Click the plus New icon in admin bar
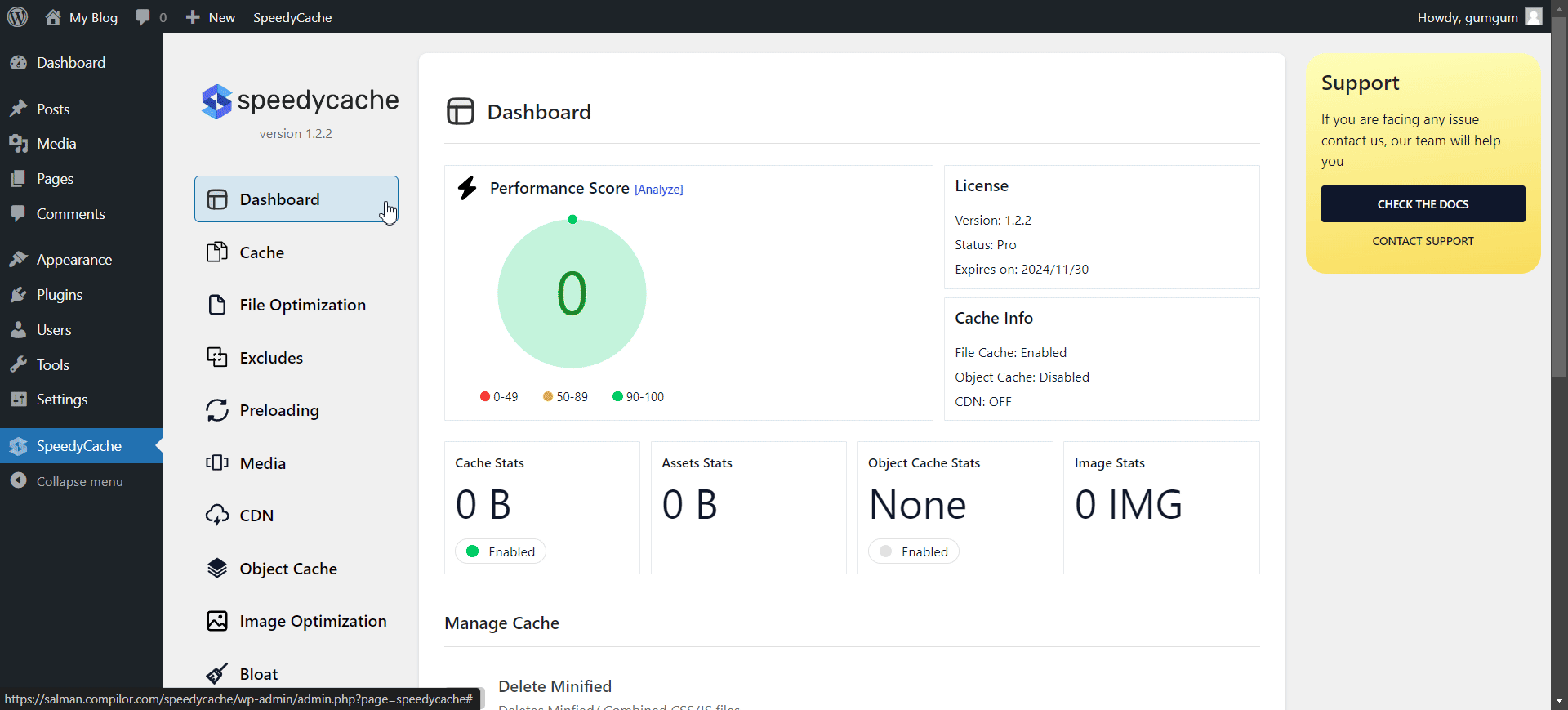This screenshot has height=710, width=1568. point(193,17)
